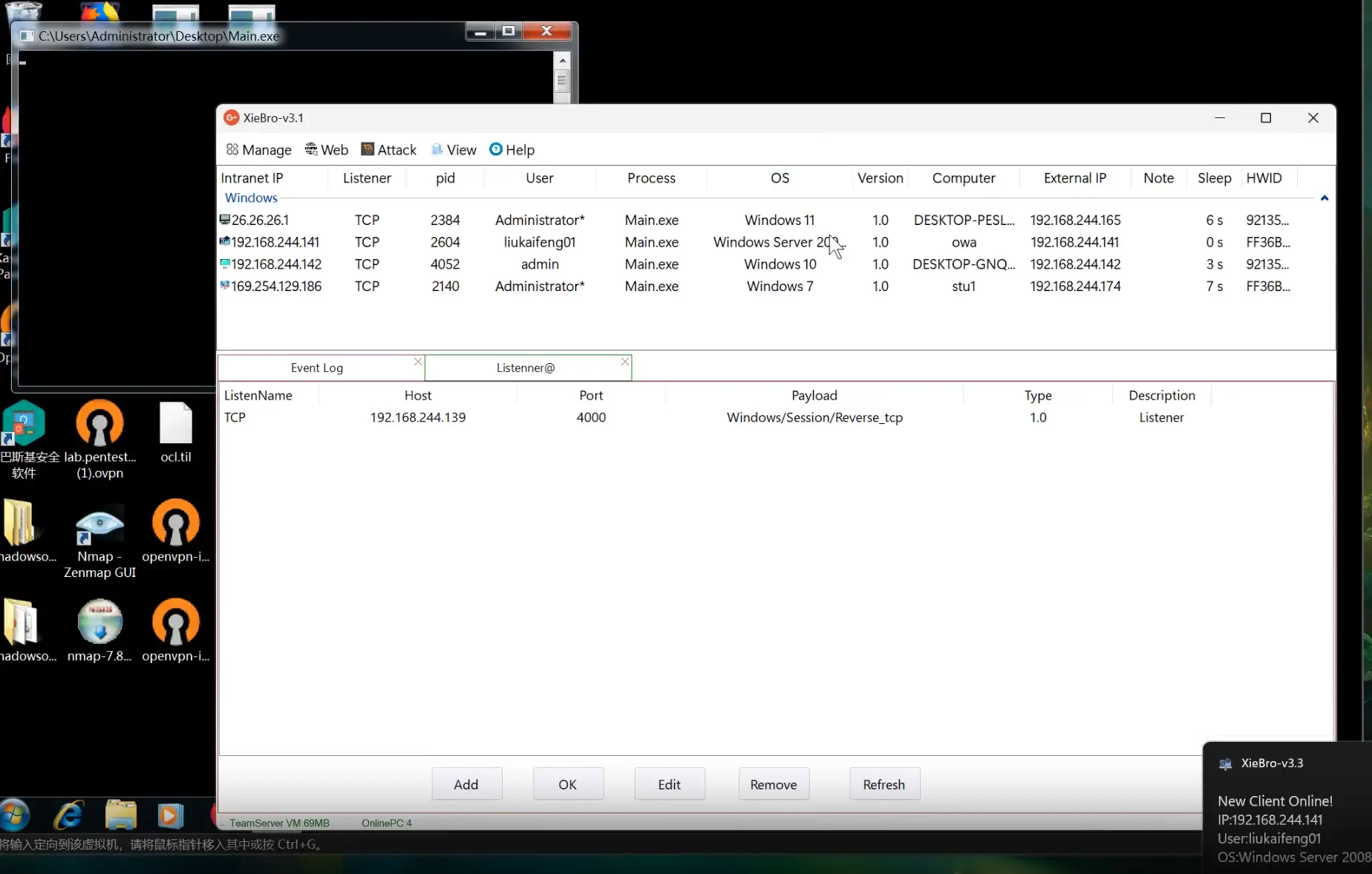This screenshot has width=1372, height=874.
Task: Launch Internet Explorer from taskbar
Action: pyautogui.click(x=68, y=815)
